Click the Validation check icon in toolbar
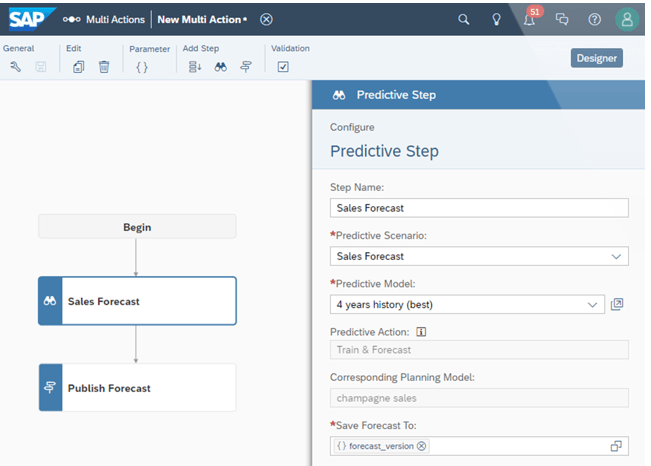The height and width of the screenshot is (466, 651). [283, 67]
